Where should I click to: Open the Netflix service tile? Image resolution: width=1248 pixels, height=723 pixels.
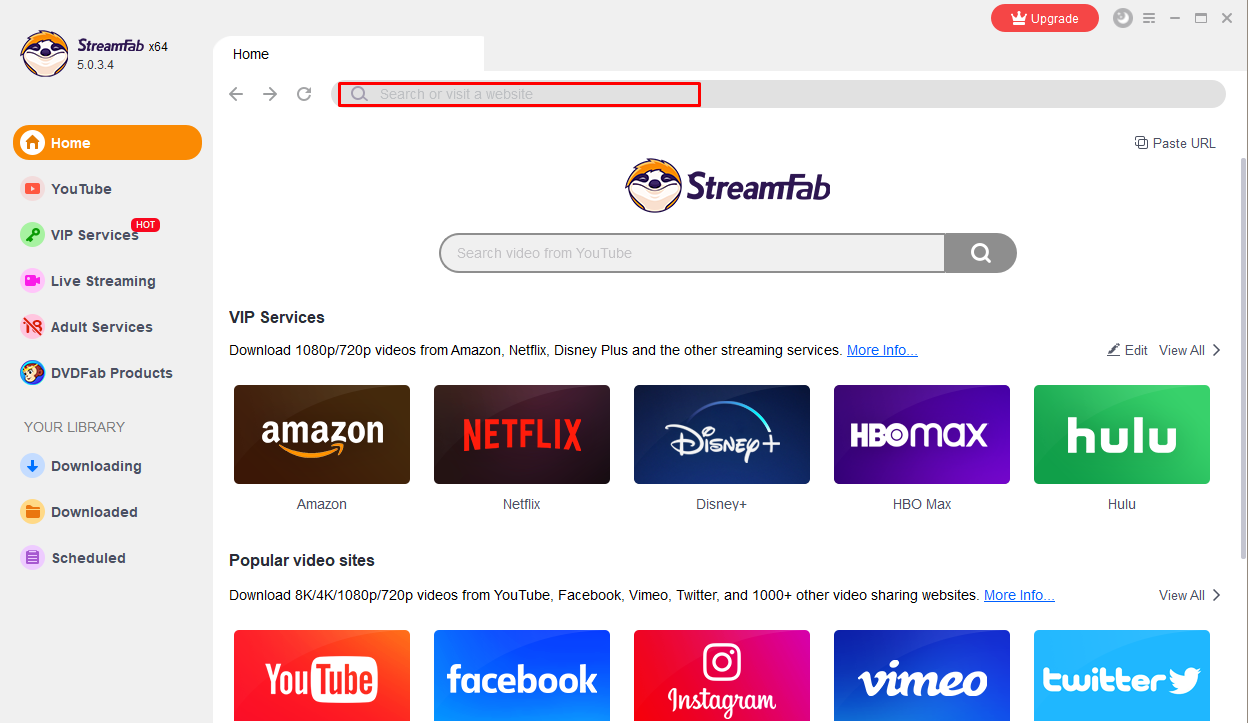pyautogui.click(x=522, y=434)
